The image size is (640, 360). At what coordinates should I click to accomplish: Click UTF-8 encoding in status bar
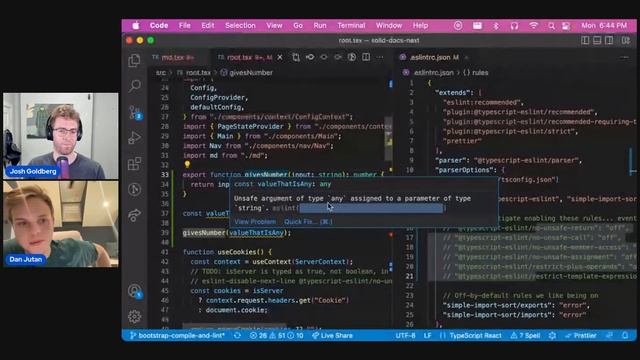[405, 336]
